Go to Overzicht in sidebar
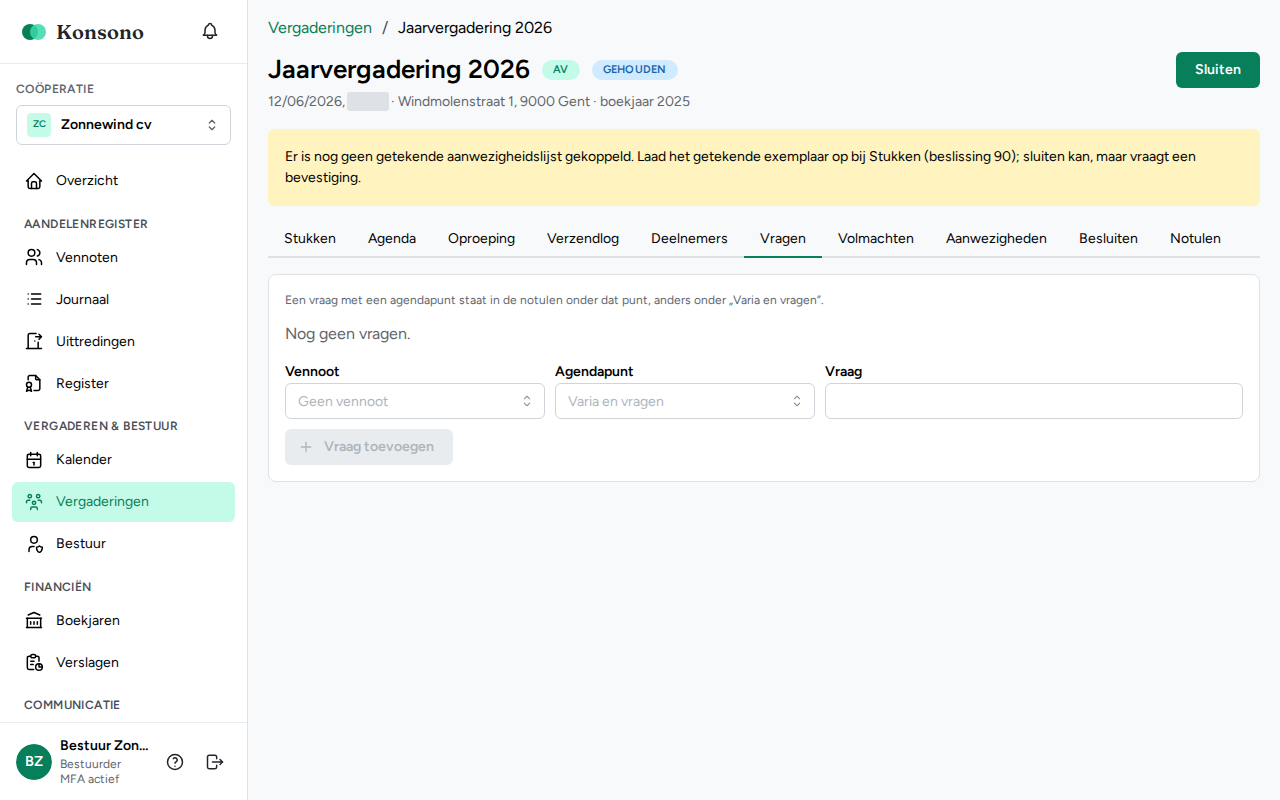Viewport: 1280px width, 800px height. pos(123,181)
